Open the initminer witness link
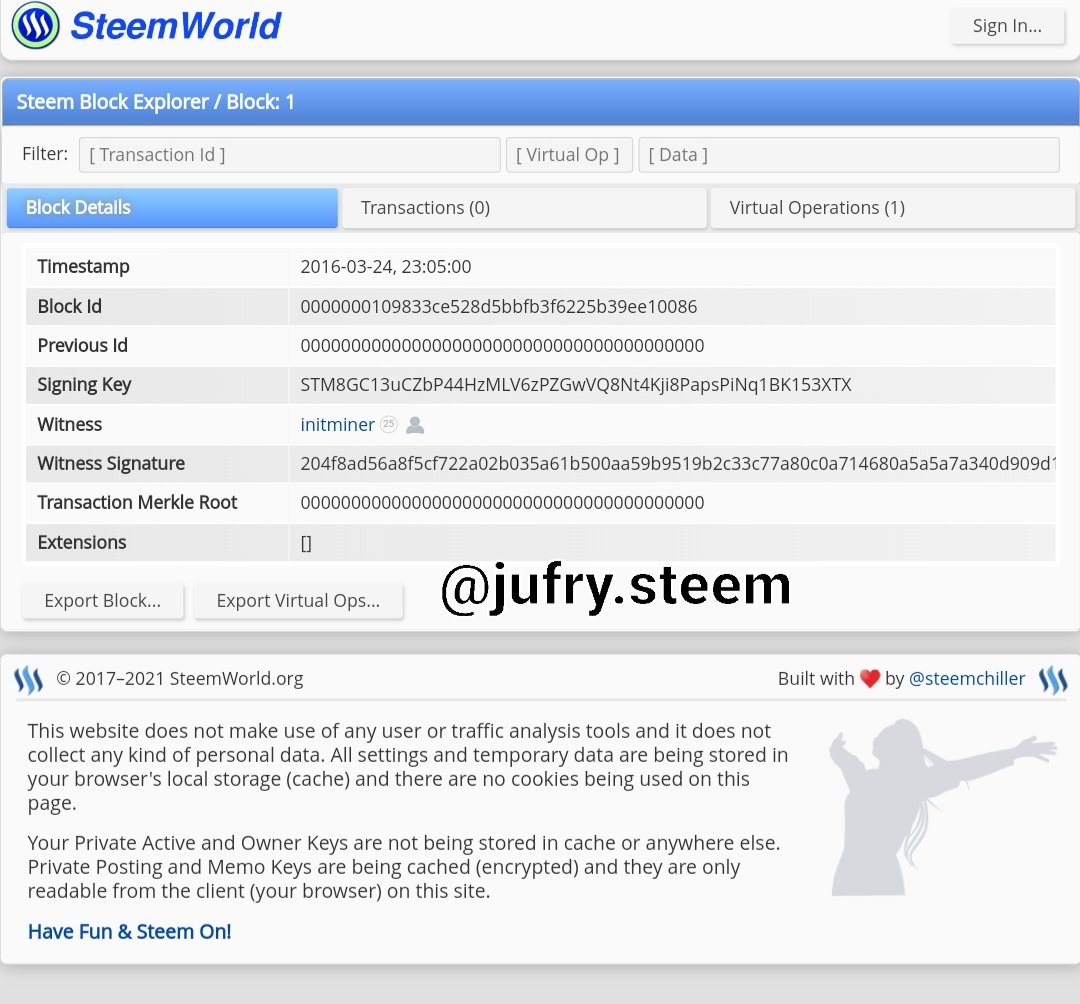This screenshot has height=1004, width=1080. pyautogui.click(x=338, y=425)
